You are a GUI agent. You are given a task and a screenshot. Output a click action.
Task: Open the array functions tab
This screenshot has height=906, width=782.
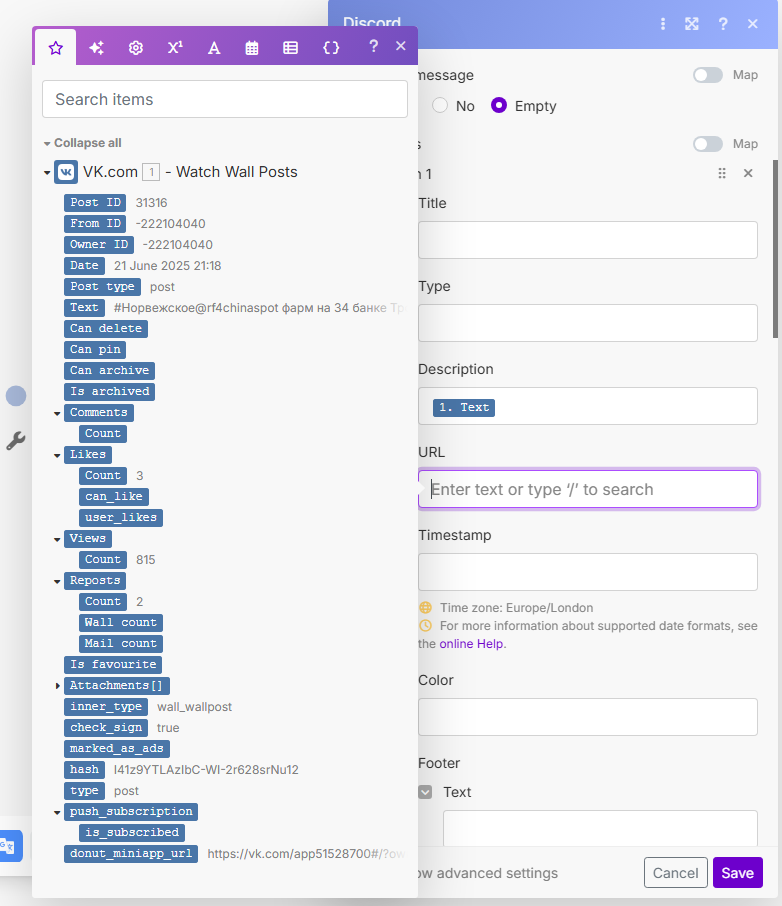290,47
